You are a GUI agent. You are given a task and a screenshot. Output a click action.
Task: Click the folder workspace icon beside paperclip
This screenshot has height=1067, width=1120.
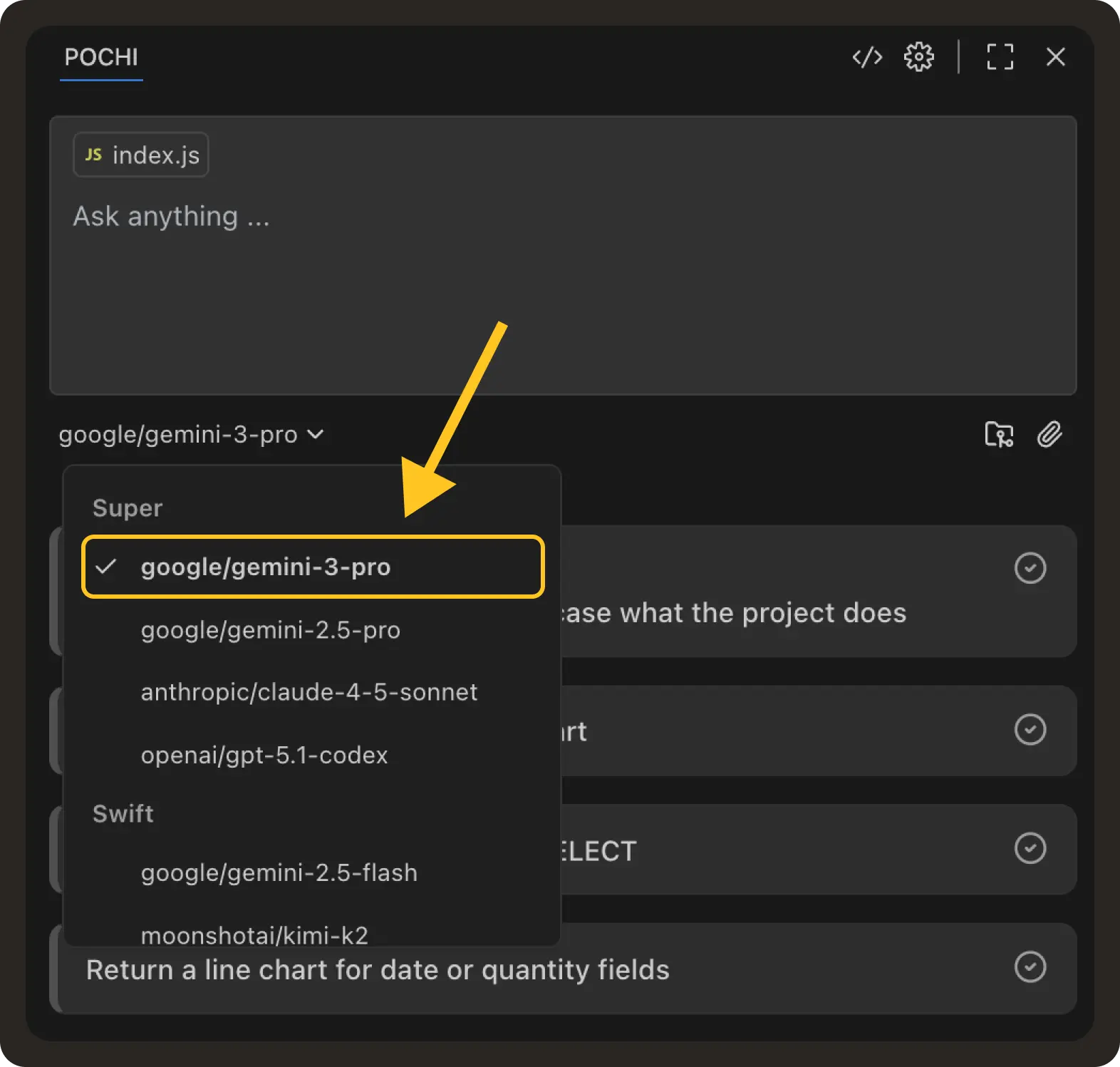[x=998, y=434]
